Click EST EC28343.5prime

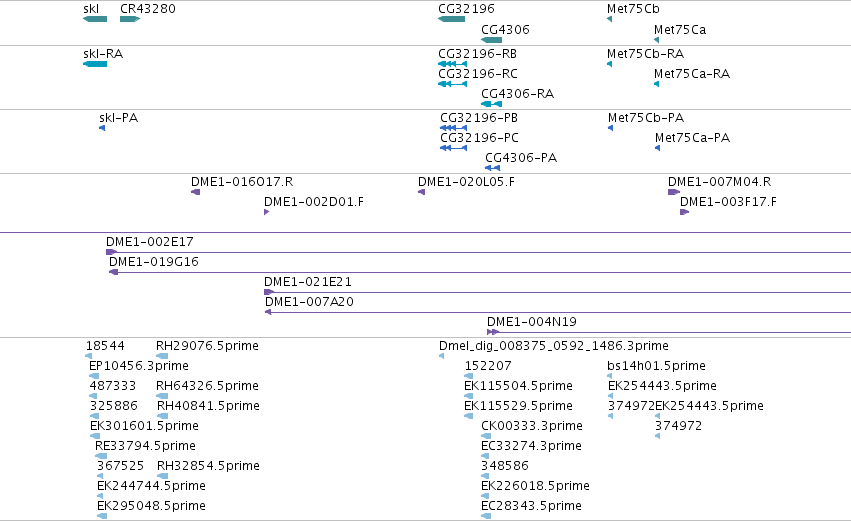click(x=486, y=516)
